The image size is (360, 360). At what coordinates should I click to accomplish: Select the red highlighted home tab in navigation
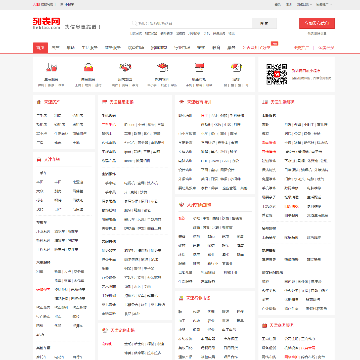40,48
